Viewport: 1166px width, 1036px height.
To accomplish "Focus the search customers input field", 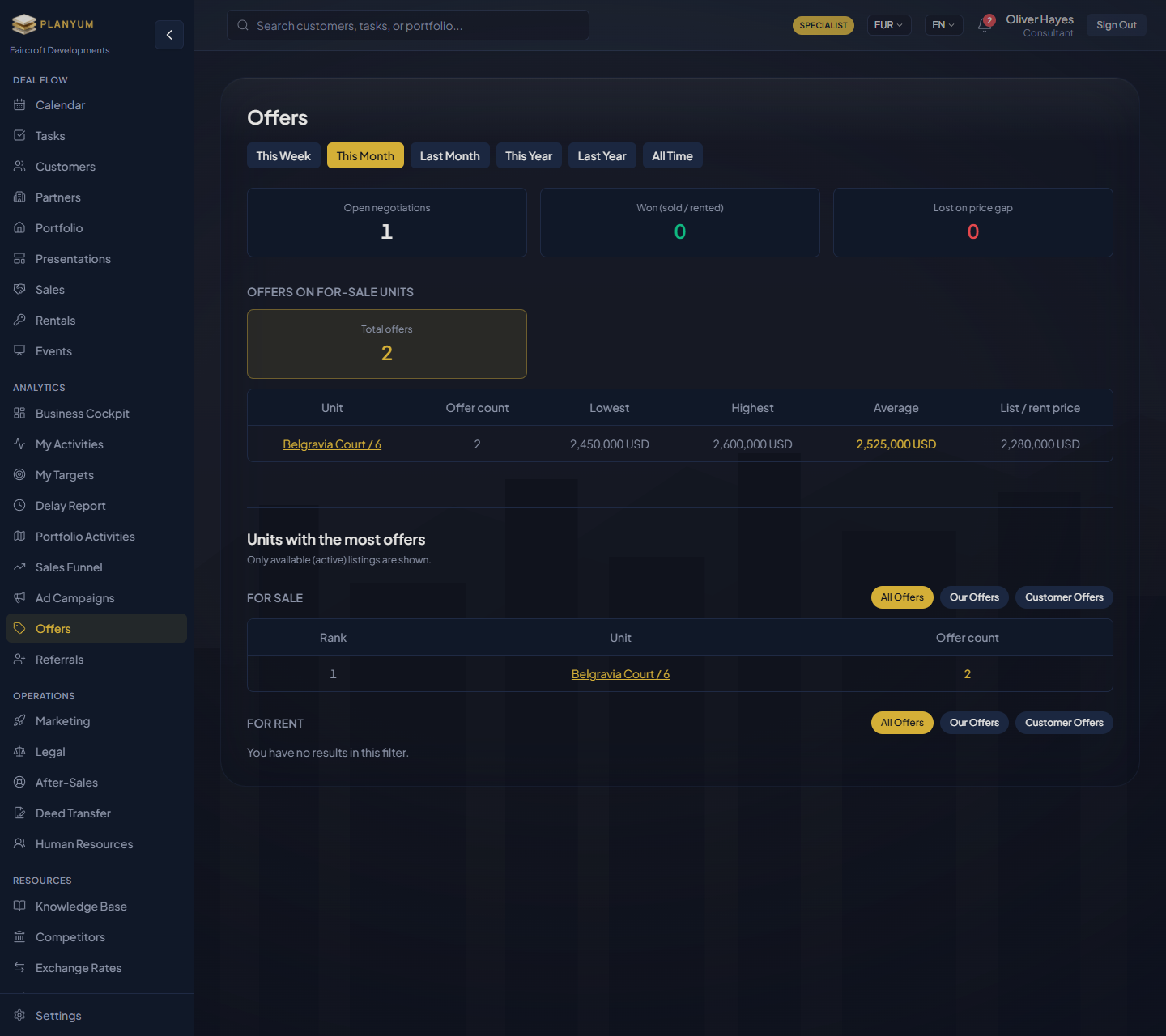I will pyautogui.click(x=408, y=25).
